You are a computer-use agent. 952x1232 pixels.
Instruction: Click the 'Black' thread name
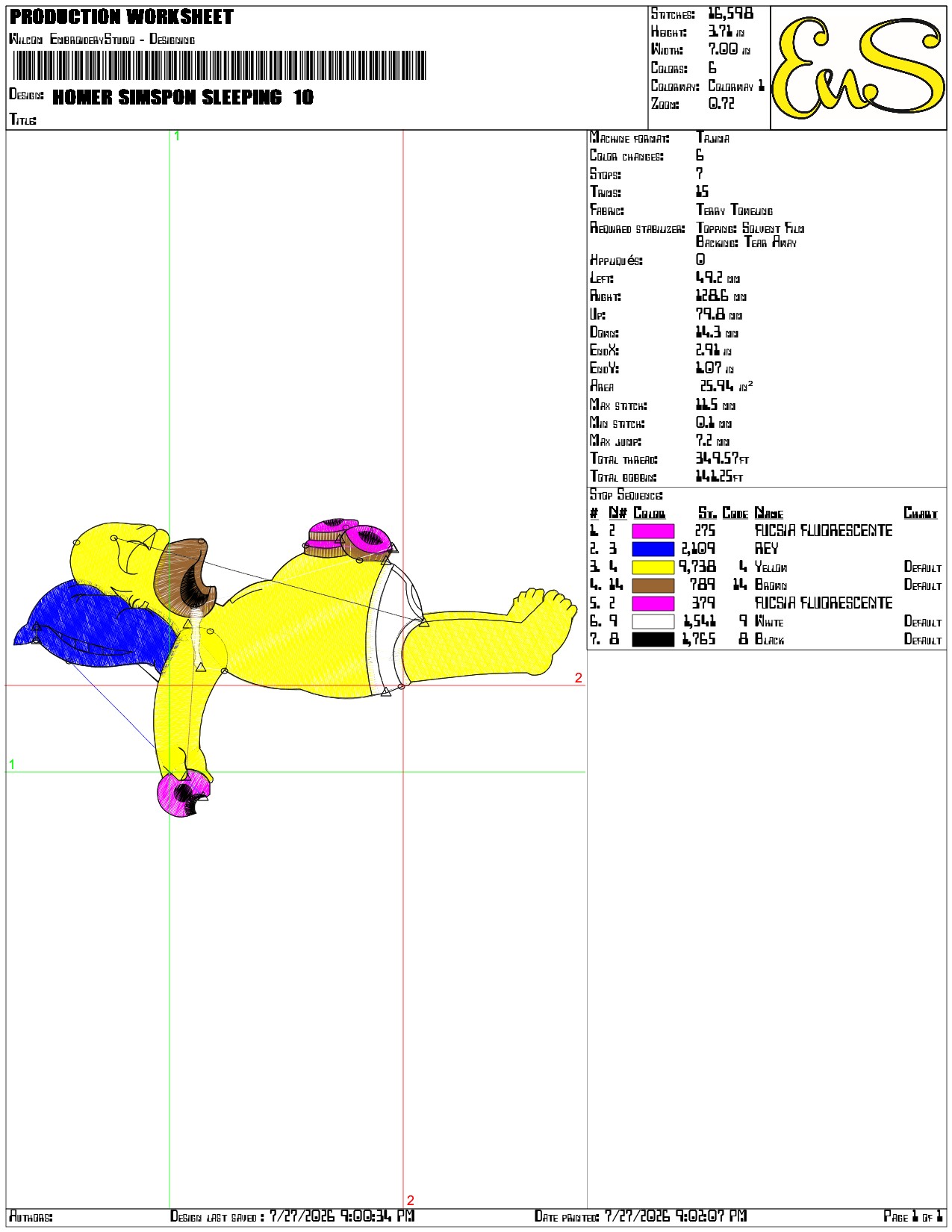[x=769, y=639]
